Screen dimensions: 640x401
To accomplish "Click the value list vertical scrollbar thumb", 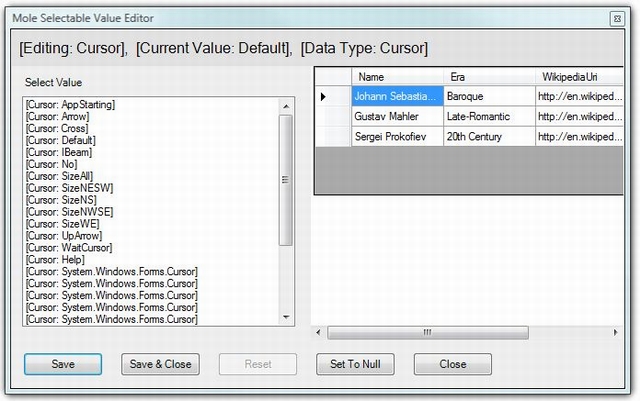I will tap(286, 180).
